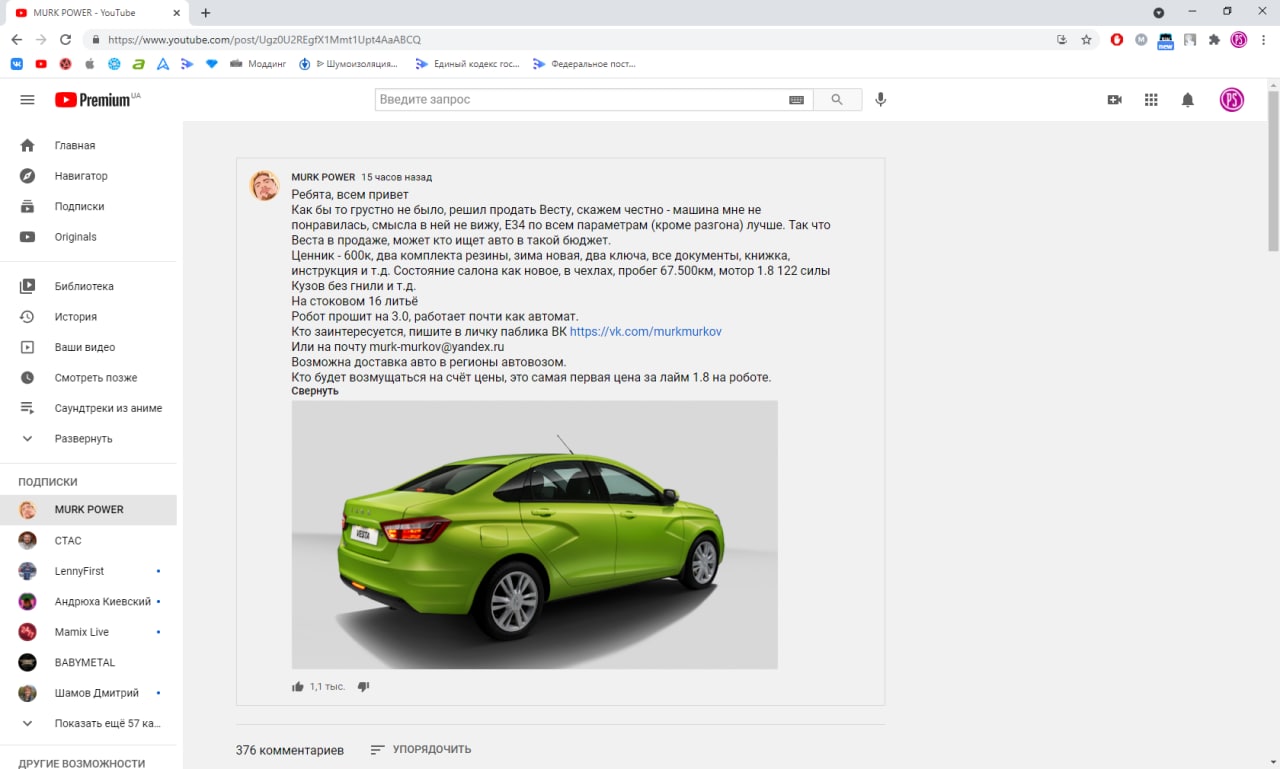Open the red AdBlock hand extension
Image resolution: width=1280 pixels, height=769 pixels.
click(x=1117, y=40)
